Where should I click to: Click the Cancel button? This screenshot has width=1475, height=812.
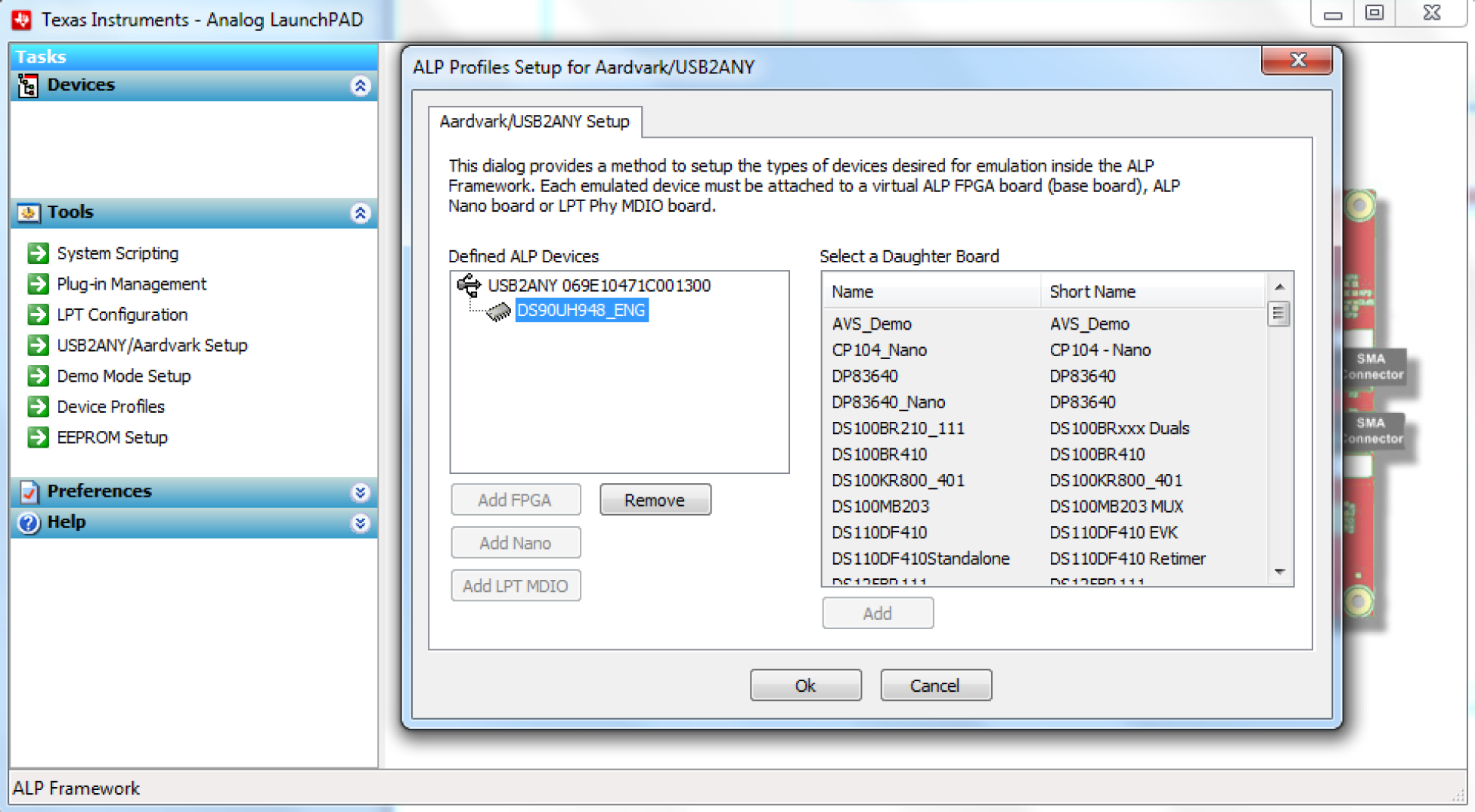pyautogui.click(x=936, y=686)
